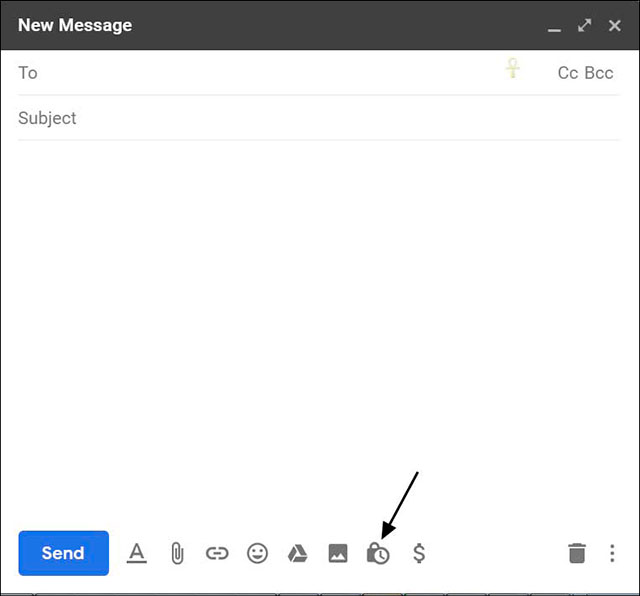
Task: Insert files using Google Drive icon
Action: [297, 553]
